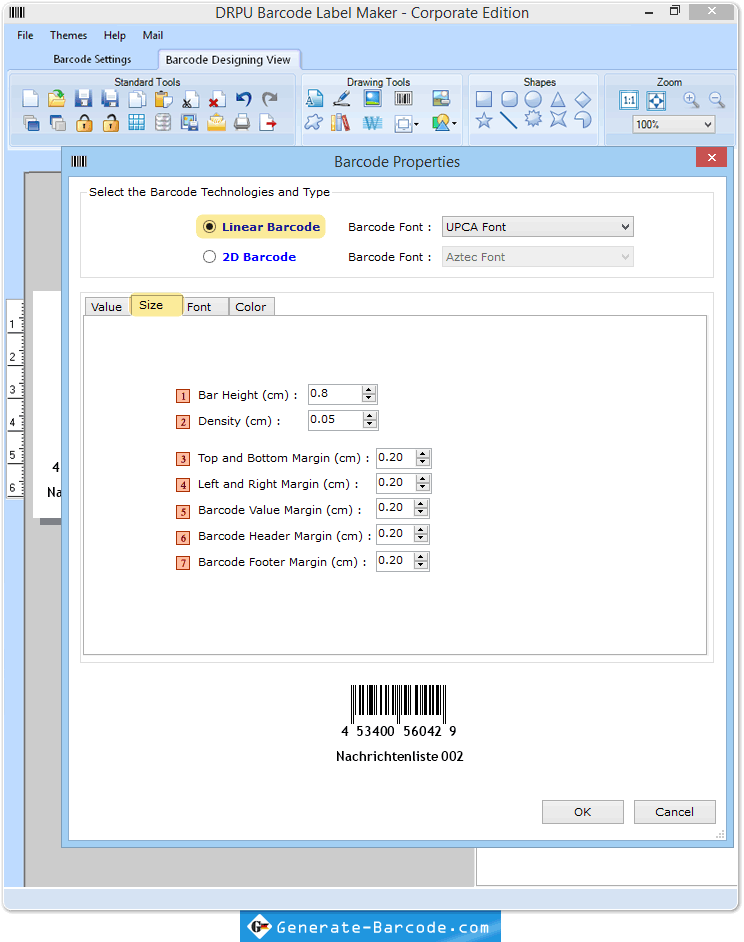Increase Bar Height with the up arrow

tap(369, 390)
